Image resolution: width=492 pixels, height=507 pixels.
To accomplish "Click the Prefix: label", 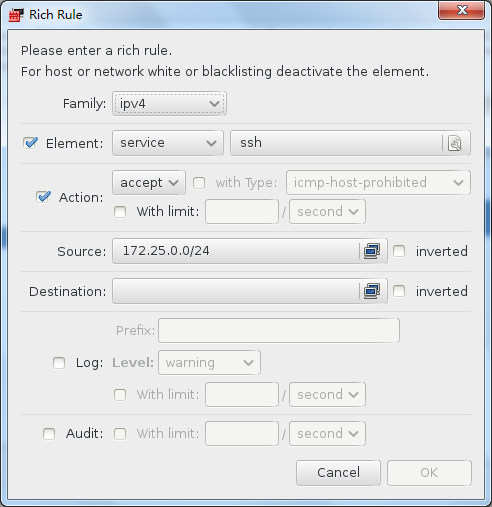I will (x=135, y=331).
